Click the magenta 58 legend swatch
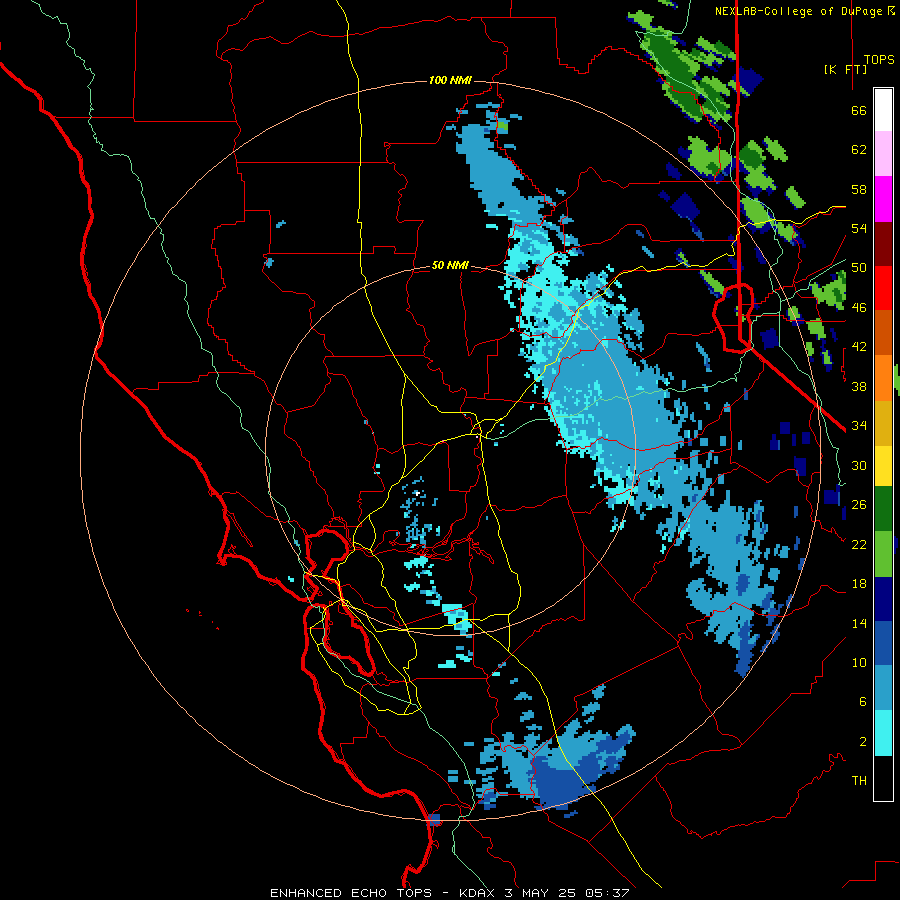 (x=883, y=199)
